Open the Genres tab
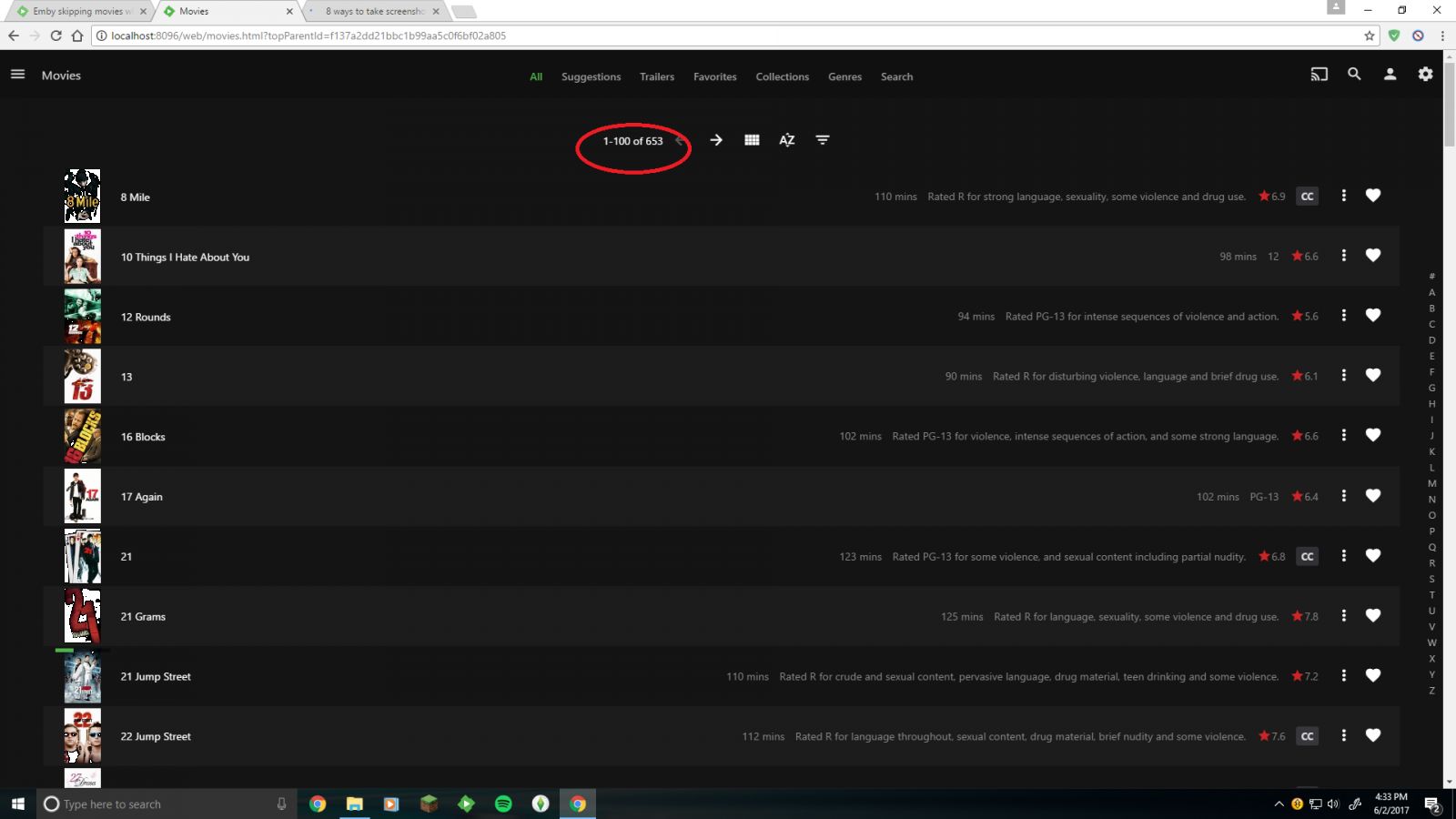 (844, 76)
